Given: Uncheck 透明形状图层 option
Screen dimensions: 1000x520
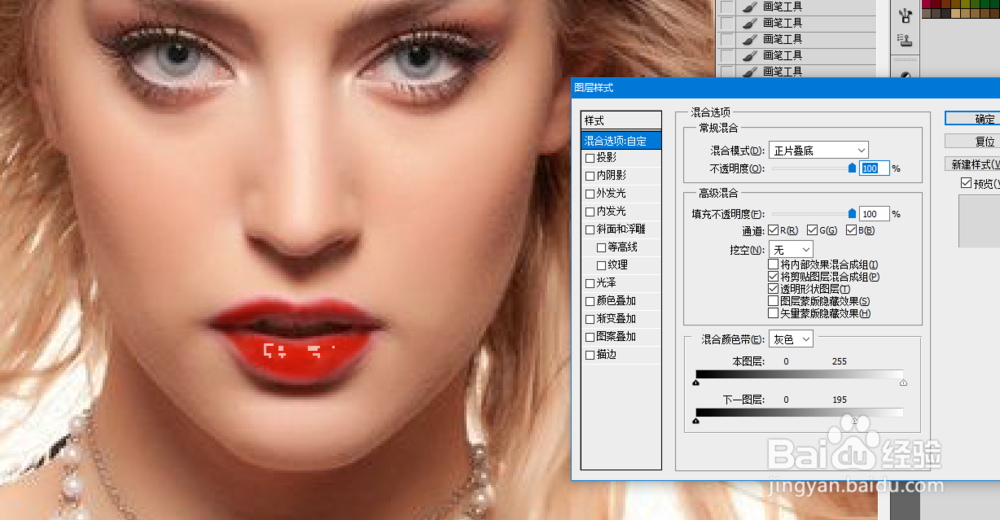Looking at the screenshot, I should click(774, 288).
